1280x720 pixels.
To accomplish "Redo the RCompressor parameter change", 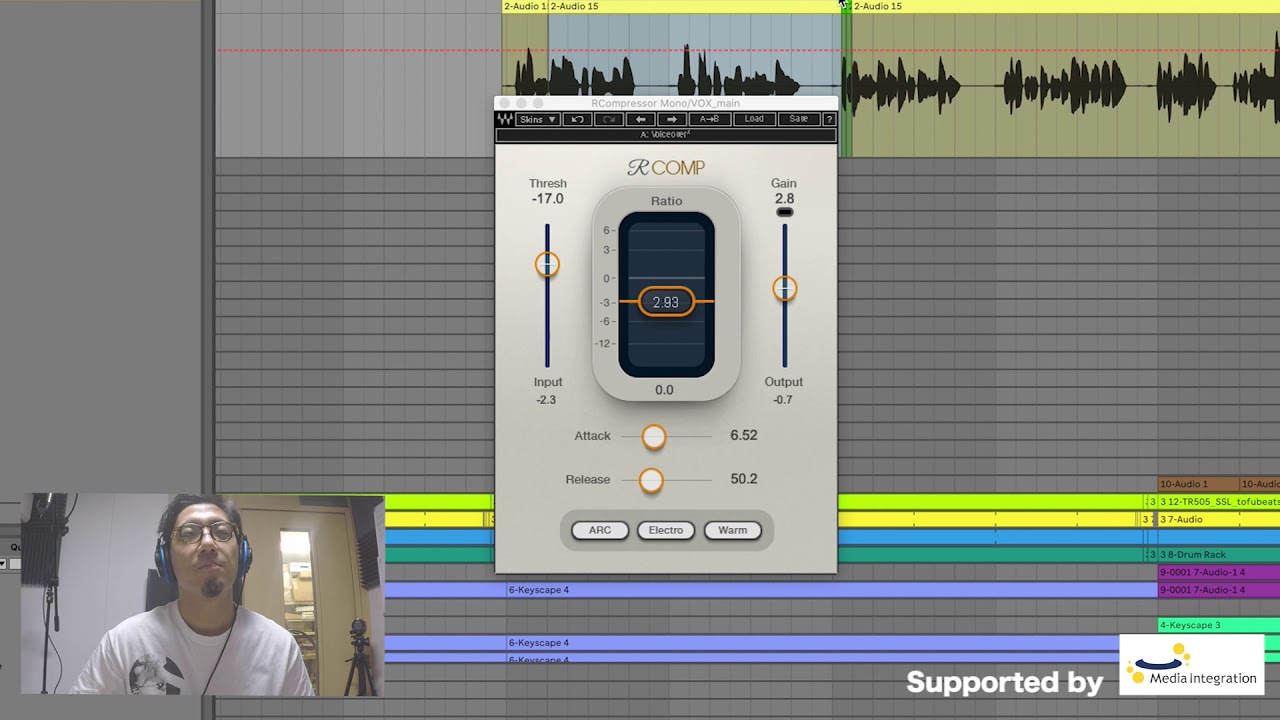I will [609, 119].
